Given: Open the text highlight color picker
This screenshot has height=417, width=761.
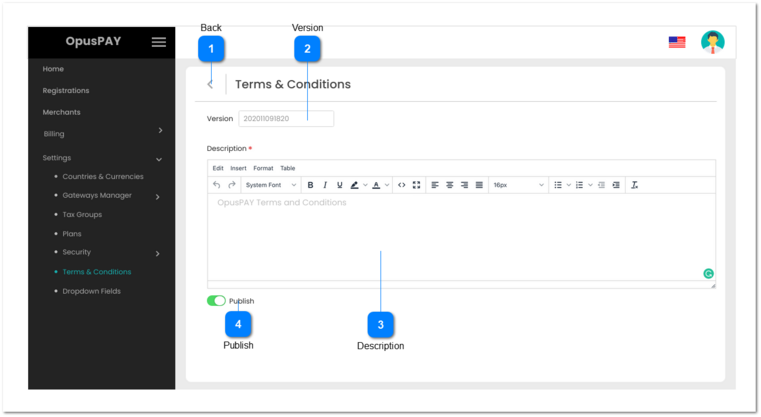Looking at the screenshot, I should 356,185.
